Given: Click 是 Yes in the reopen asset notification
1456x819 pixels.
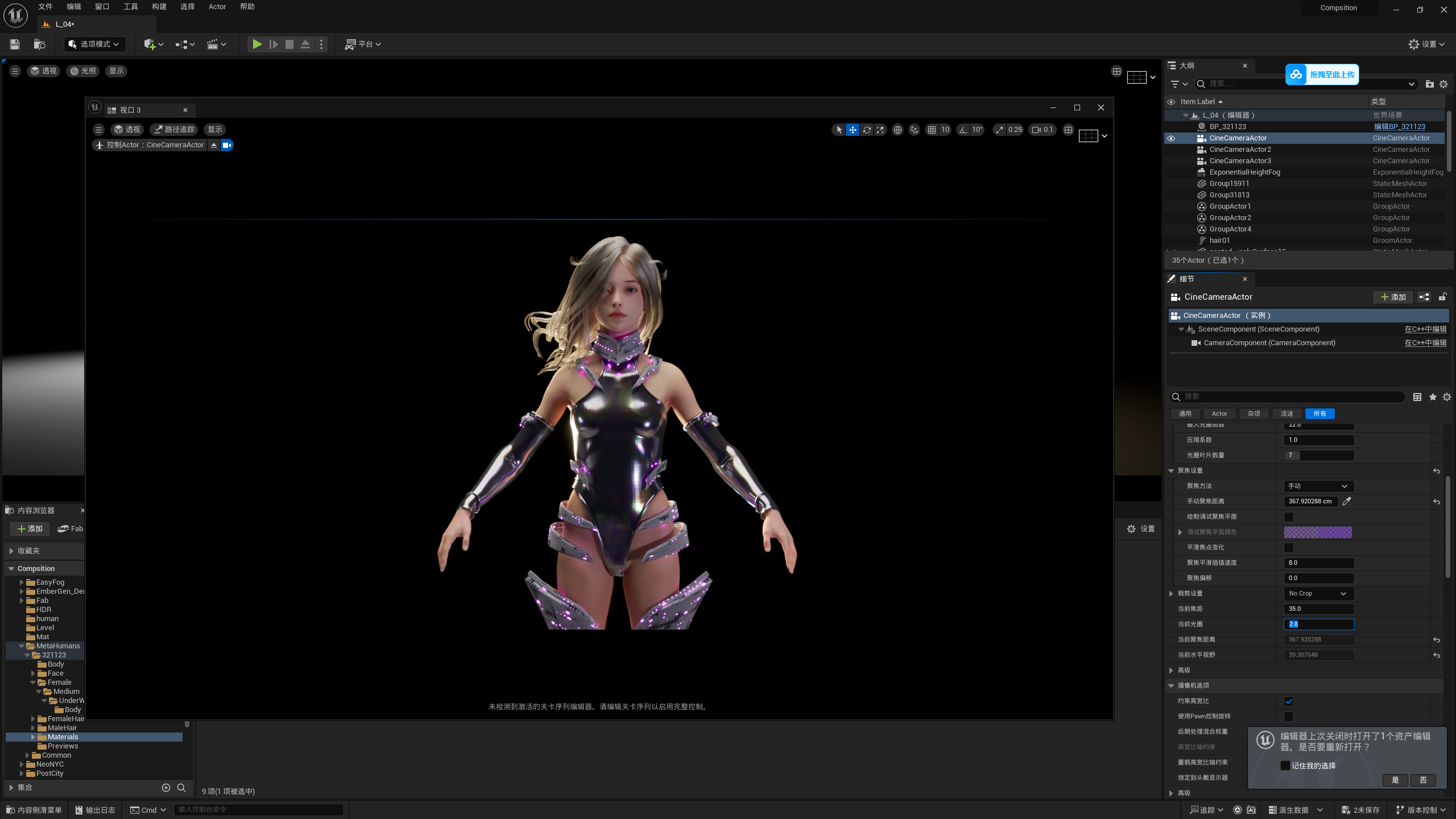Looking at the screenshot, I should tap(1395, 780).
